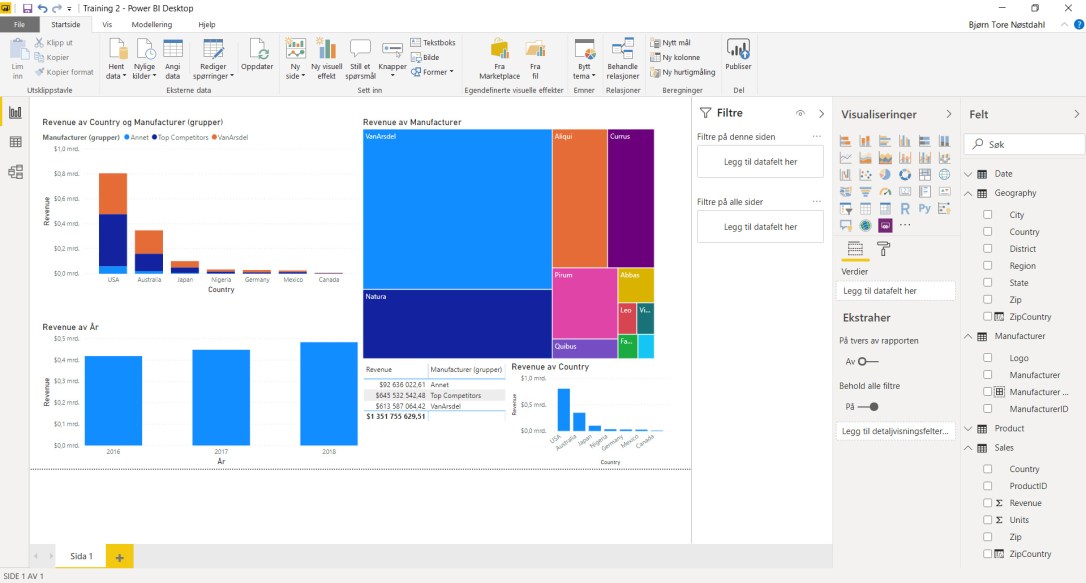The image size is (1086, 583).
Task: Check the District field
Action: point(988,249)
